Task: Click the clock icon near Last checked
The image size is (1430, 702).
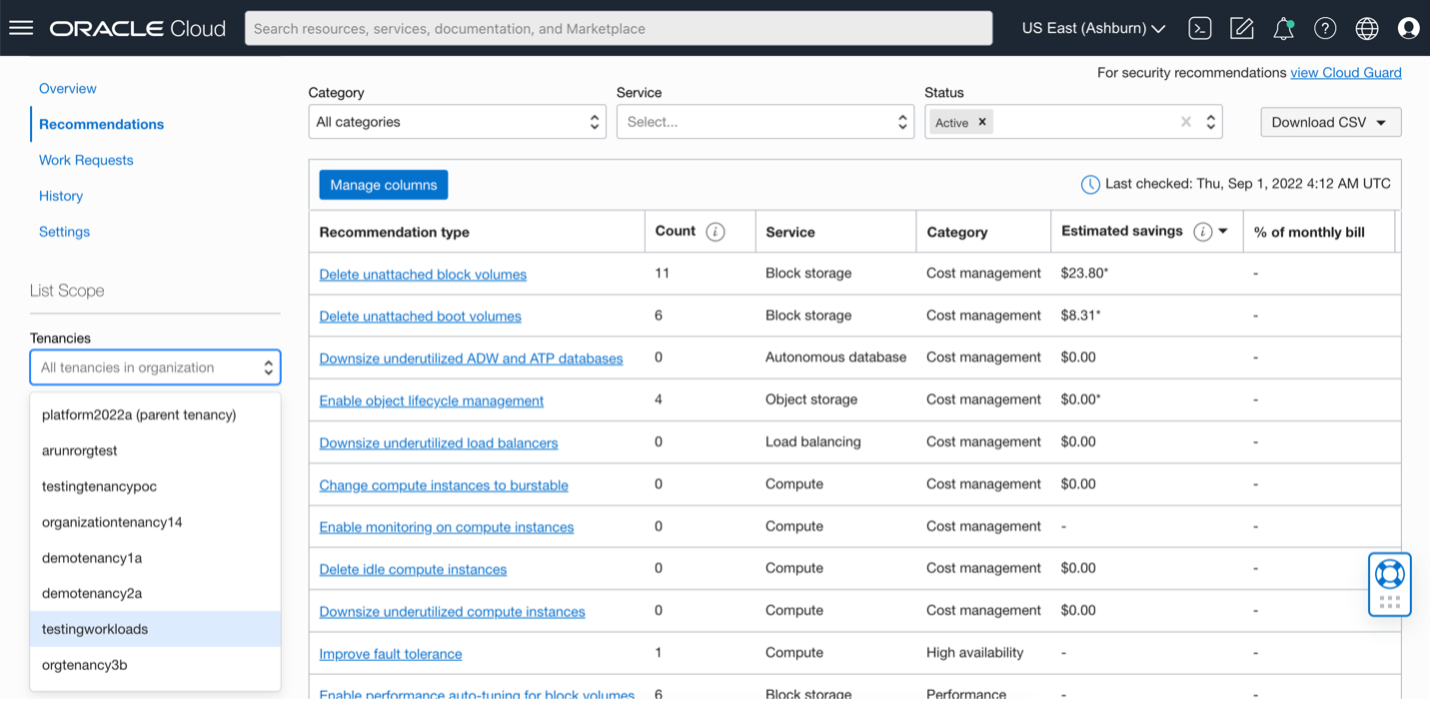Action: (1089, 183)
